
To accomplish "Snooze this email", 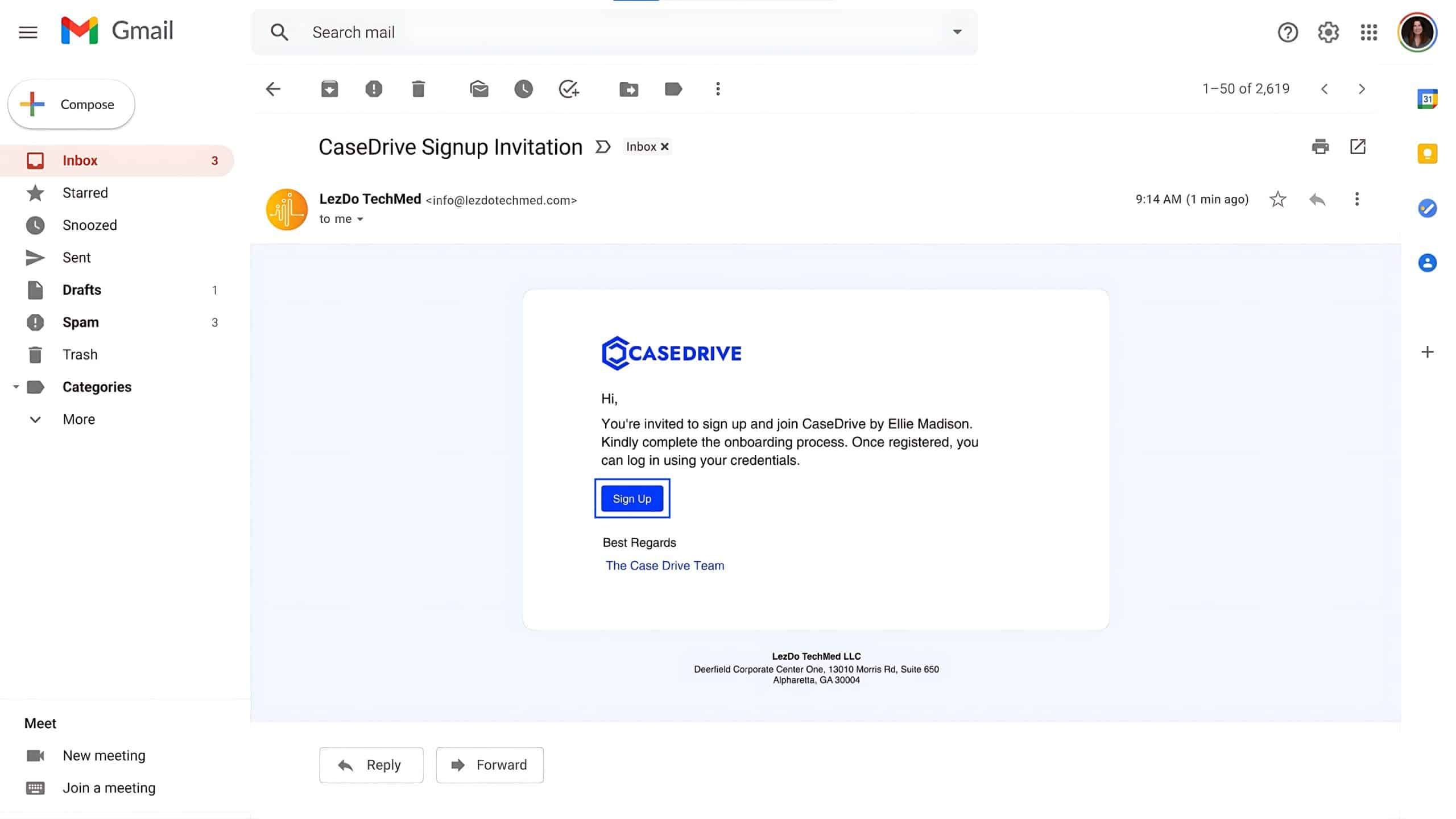I will coord(523,89).
